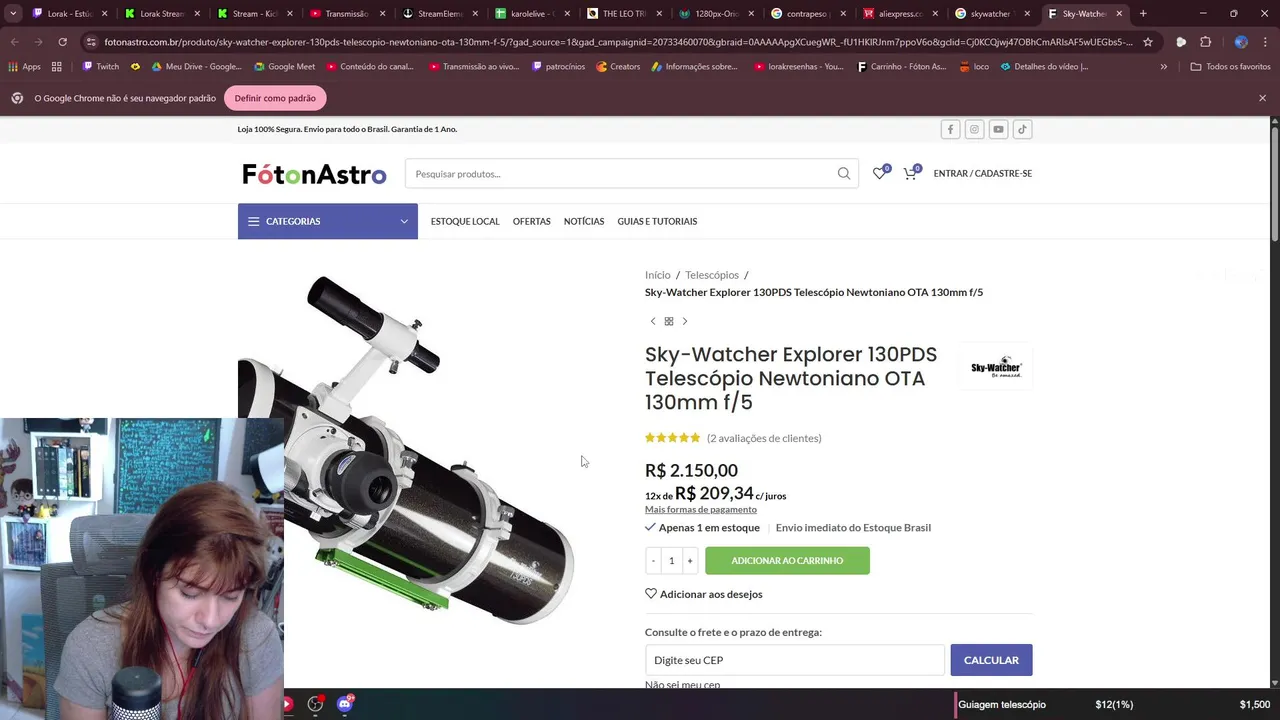Click the search magnifier icon
This screenshot has width=1280, height=720.
click(x=844, y=174)
